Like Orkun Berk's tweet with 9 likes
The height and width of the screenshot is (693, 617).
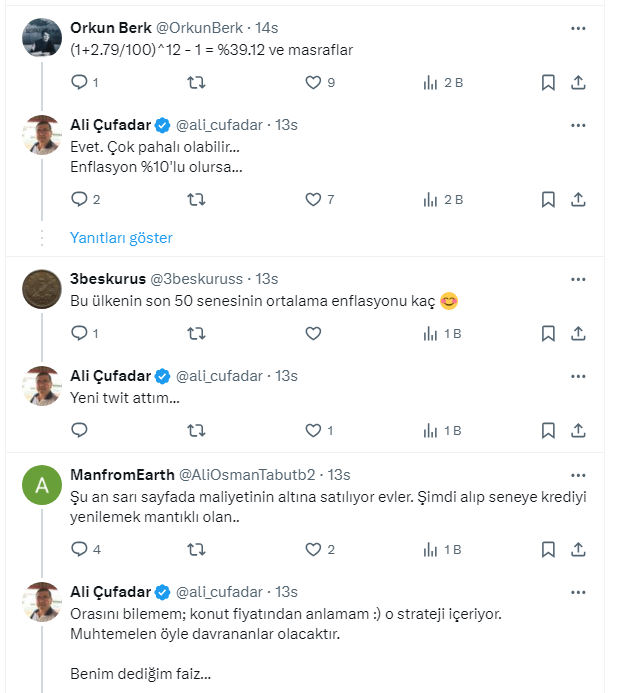point(313,83)
